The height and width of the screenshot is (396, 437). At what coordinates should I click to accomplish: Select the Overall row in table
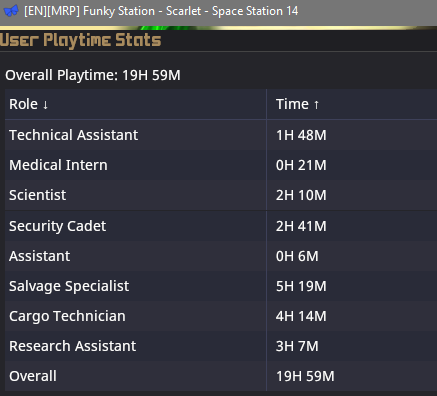tap(221, 376)
